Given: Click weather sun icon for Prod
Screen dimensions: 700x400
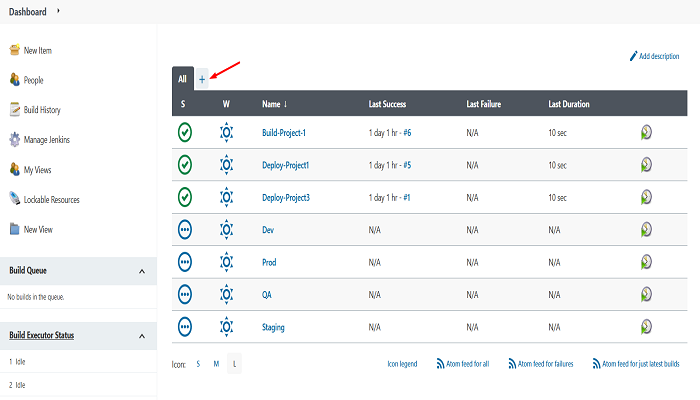Looking at the screenshot, I should (x=226, y=262).
